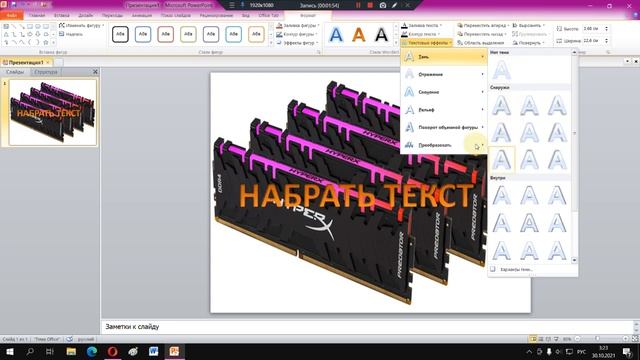Screen dimensions: 640x360
Task: Open the recorder hamburger menu
Action: (231, 5)
